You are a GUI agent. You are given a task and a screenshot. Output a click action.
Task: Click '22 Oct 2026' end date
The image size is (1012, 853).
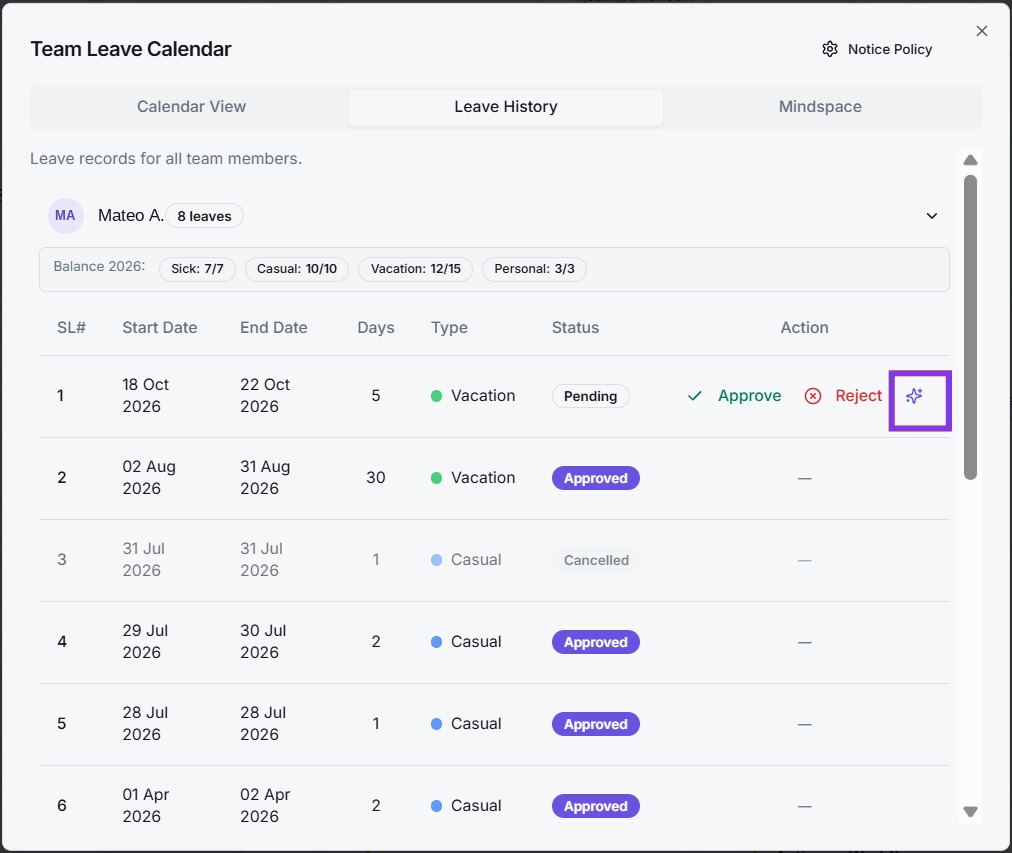(x=265, y=396)
